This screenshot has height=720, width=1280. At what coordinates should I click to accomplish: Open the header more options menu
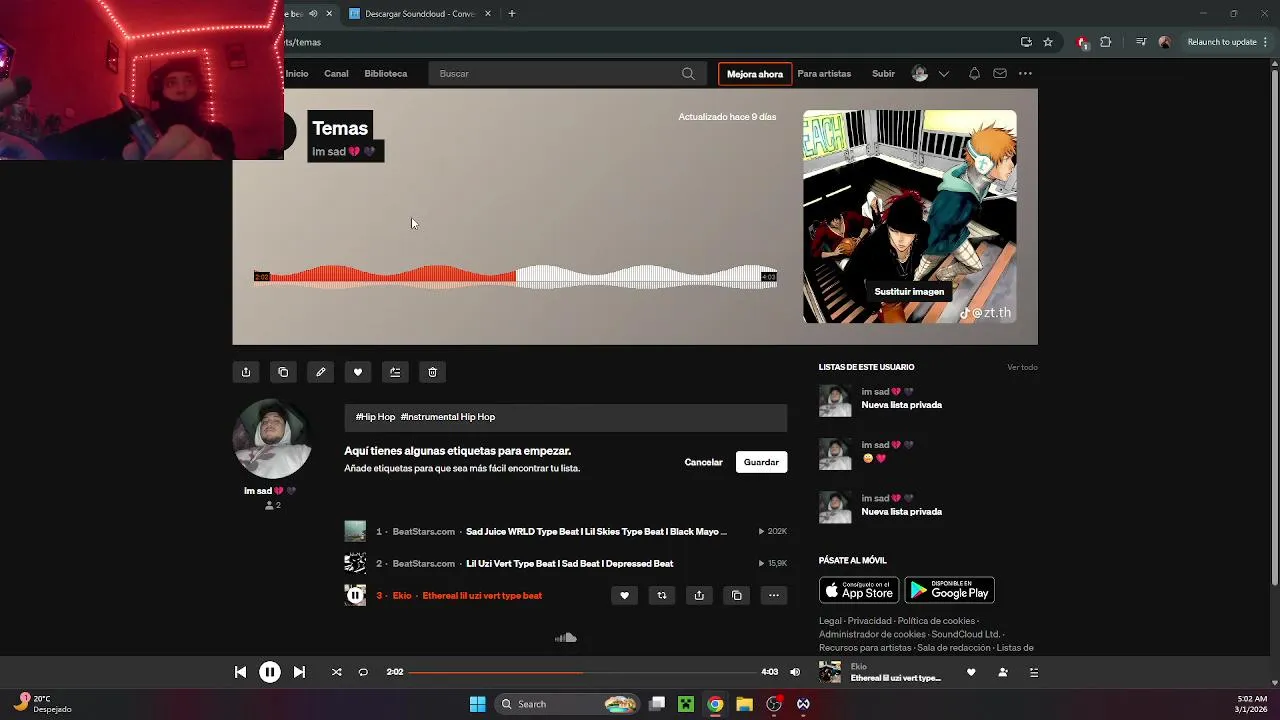1025,74
